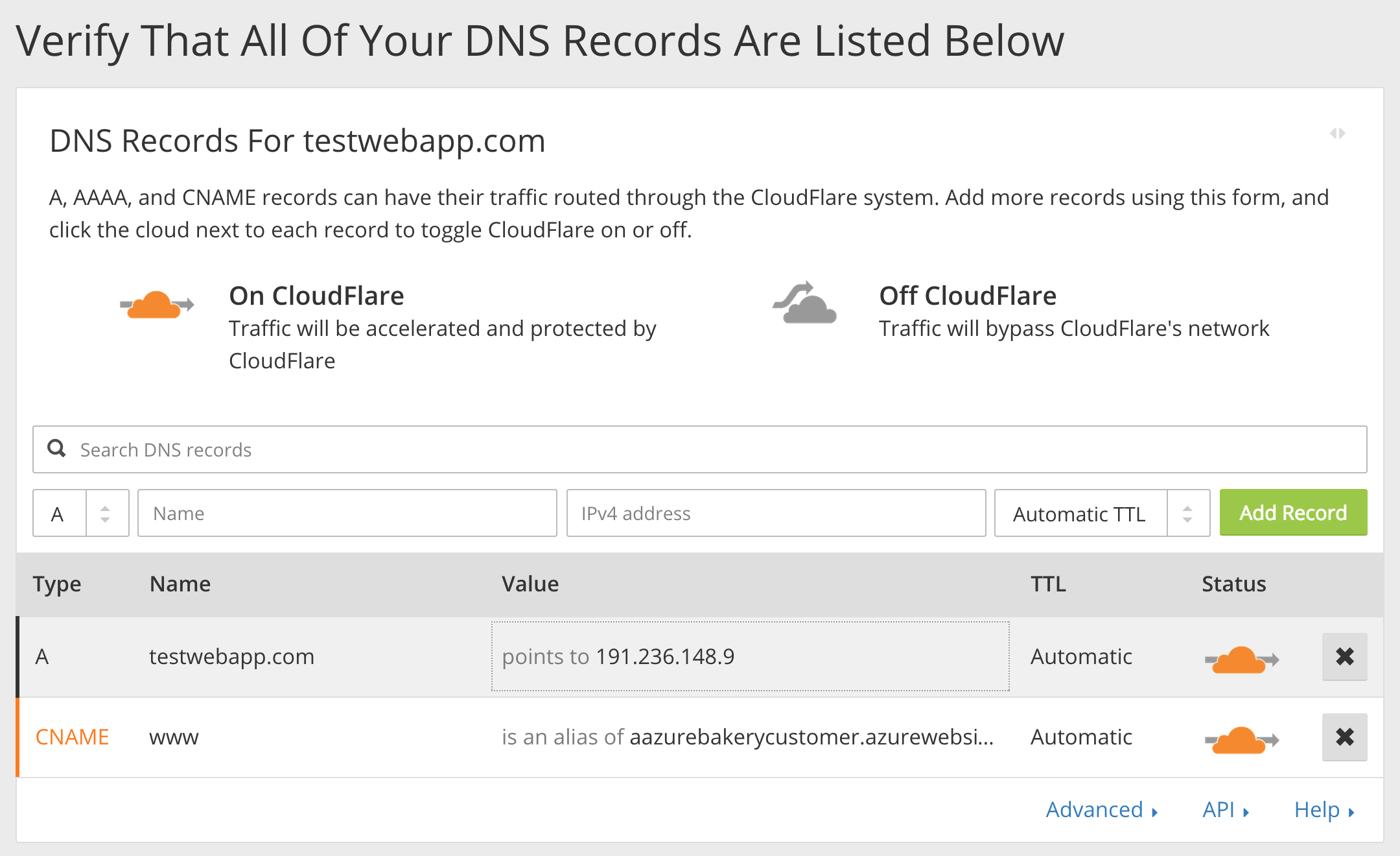Delete the www CNAME record
1400x856 pixels.
[1344, 737]
